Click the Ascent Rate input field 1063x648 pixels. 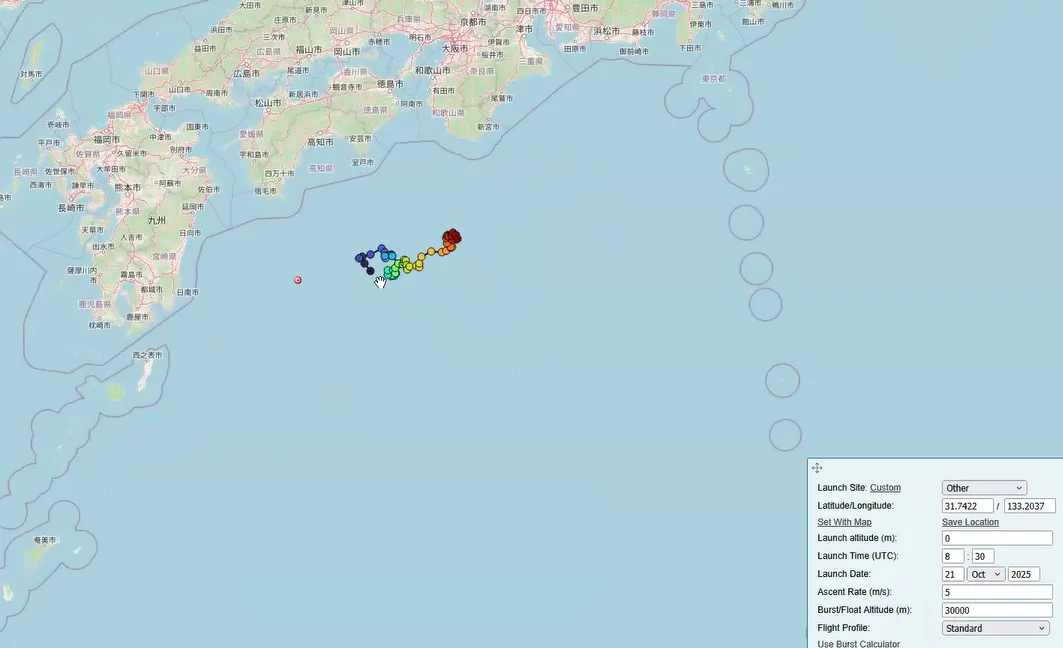pyautogui.click(x=997, y=592)
